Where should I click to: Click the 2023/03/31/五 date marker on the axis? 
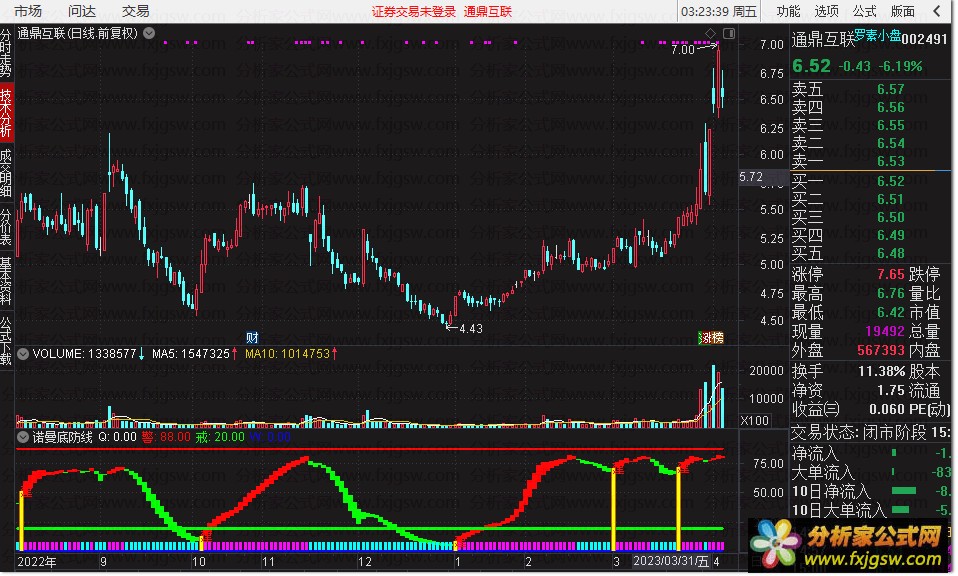coord(671,561)
